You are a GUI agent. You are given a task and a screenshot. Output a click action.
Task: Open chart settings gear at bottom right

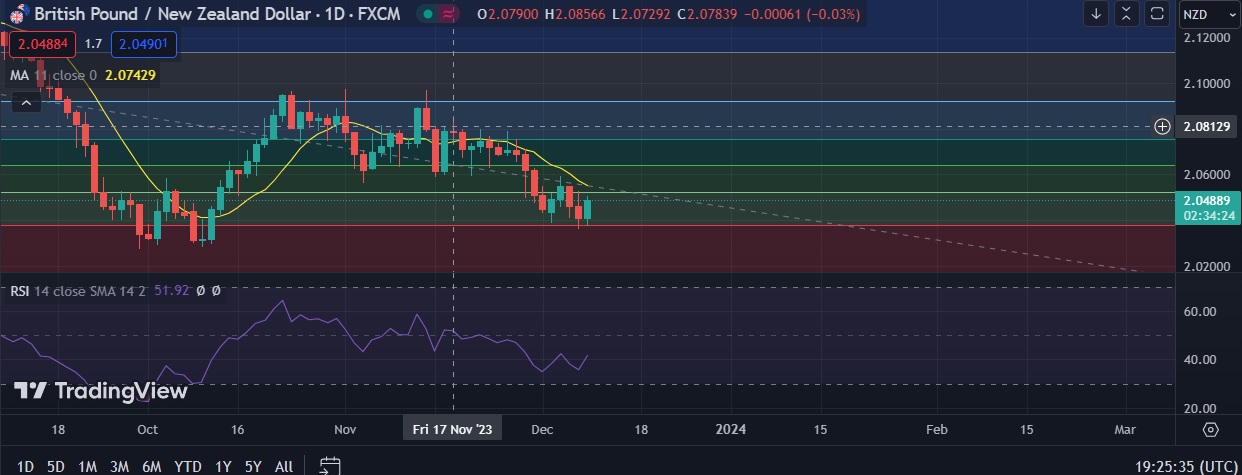pyautogui.click(x=1210, y=429)
